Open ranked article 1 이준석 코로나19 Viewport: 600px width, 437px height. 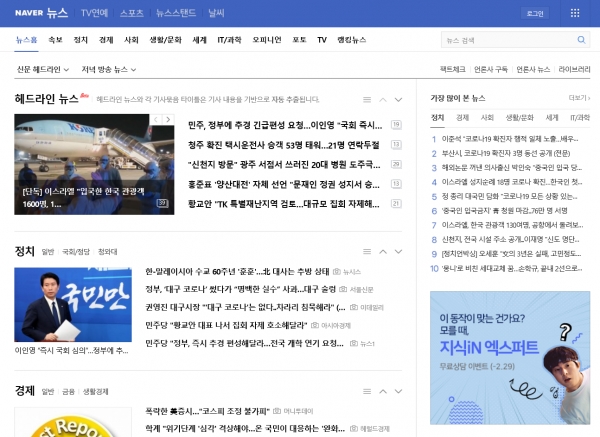pyautogui.click(x=510, y=139)
